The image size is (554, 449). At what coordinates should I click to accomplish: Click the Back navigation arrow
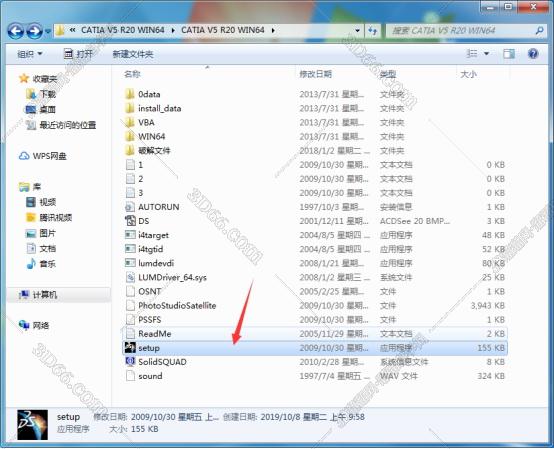pyautogui.click(x=16, y=31)
